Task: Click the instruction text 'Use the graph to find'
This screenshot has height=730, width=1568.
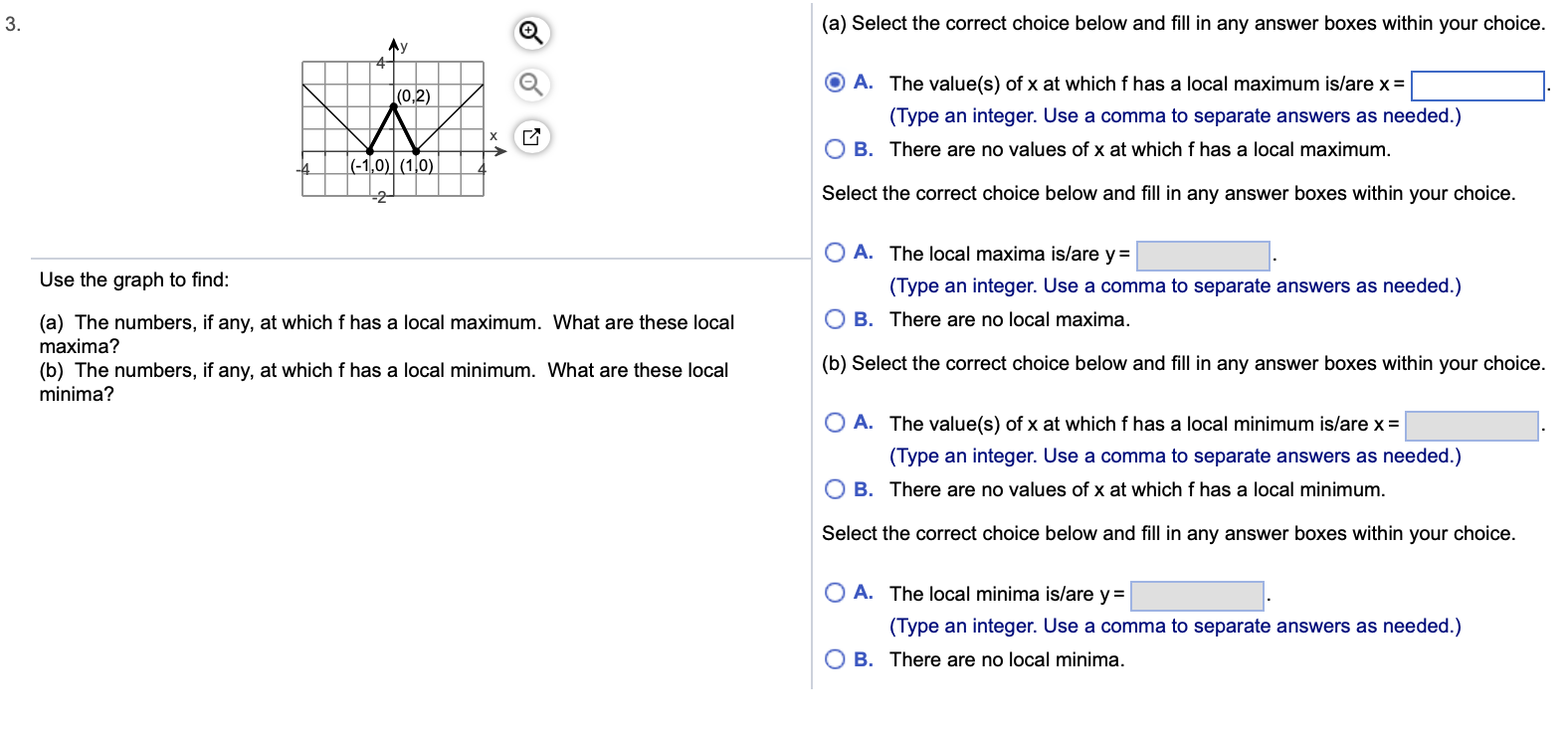Action: (x=132, y=279)
